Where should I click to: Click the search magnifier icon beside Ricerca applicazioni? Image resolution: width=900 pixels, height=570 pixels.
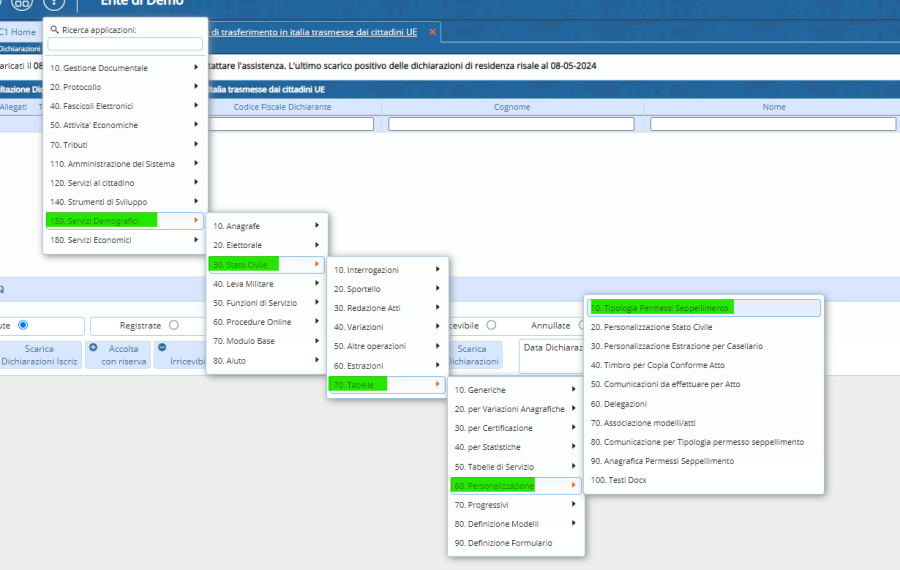55,29
